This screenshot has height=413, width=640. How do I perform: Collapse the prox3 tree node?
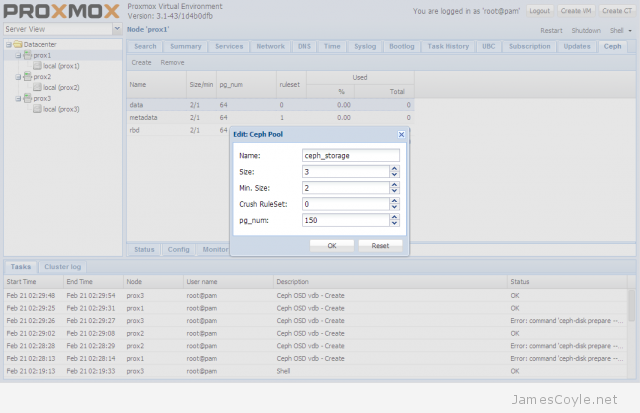(x=17, y=99)
